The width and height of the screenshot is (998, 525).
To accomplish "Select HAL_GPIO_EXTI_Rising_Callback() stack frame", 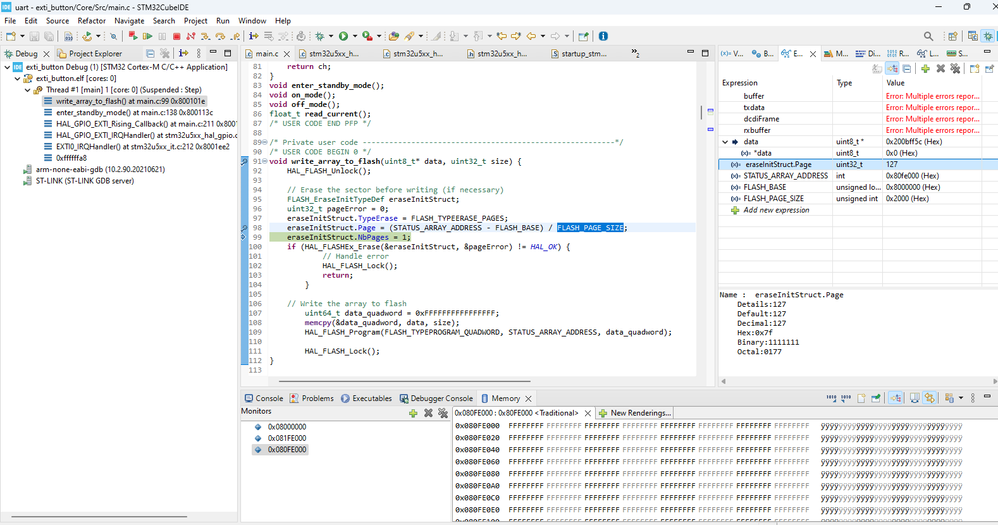I will (x=140, y=124).
